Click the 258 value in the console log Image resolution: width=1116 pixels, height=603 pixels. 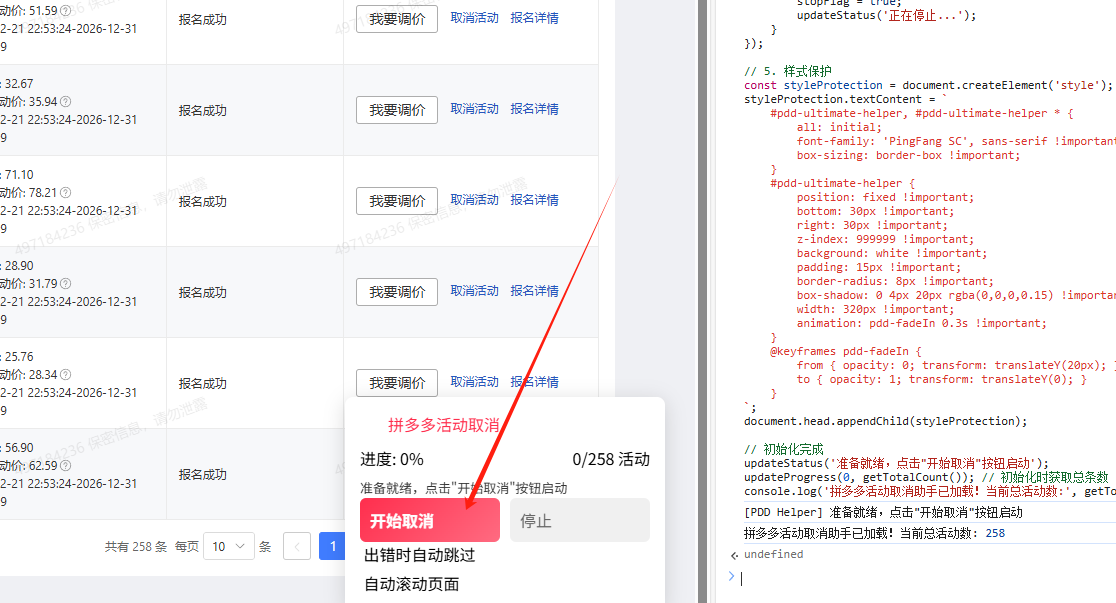click(995, 533)
